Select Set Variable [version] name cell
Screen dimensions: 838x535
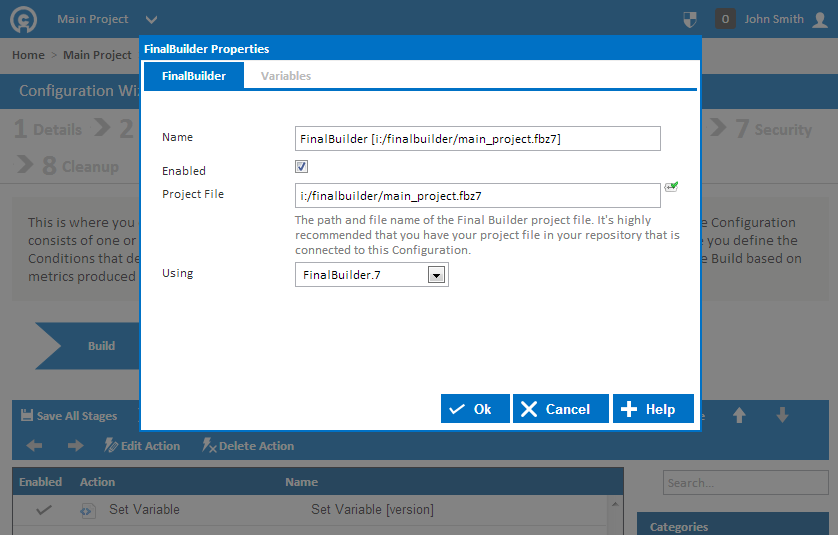(373, 509)
